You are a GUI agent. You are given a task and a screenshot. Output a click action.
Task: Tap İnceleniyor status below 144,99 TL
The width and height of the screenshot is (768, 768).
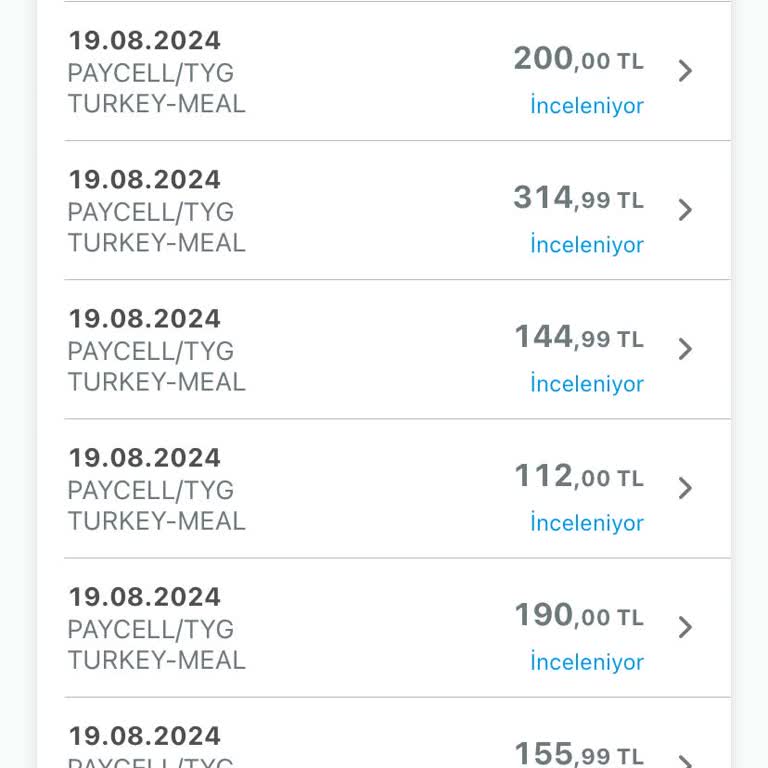(587, 384)
